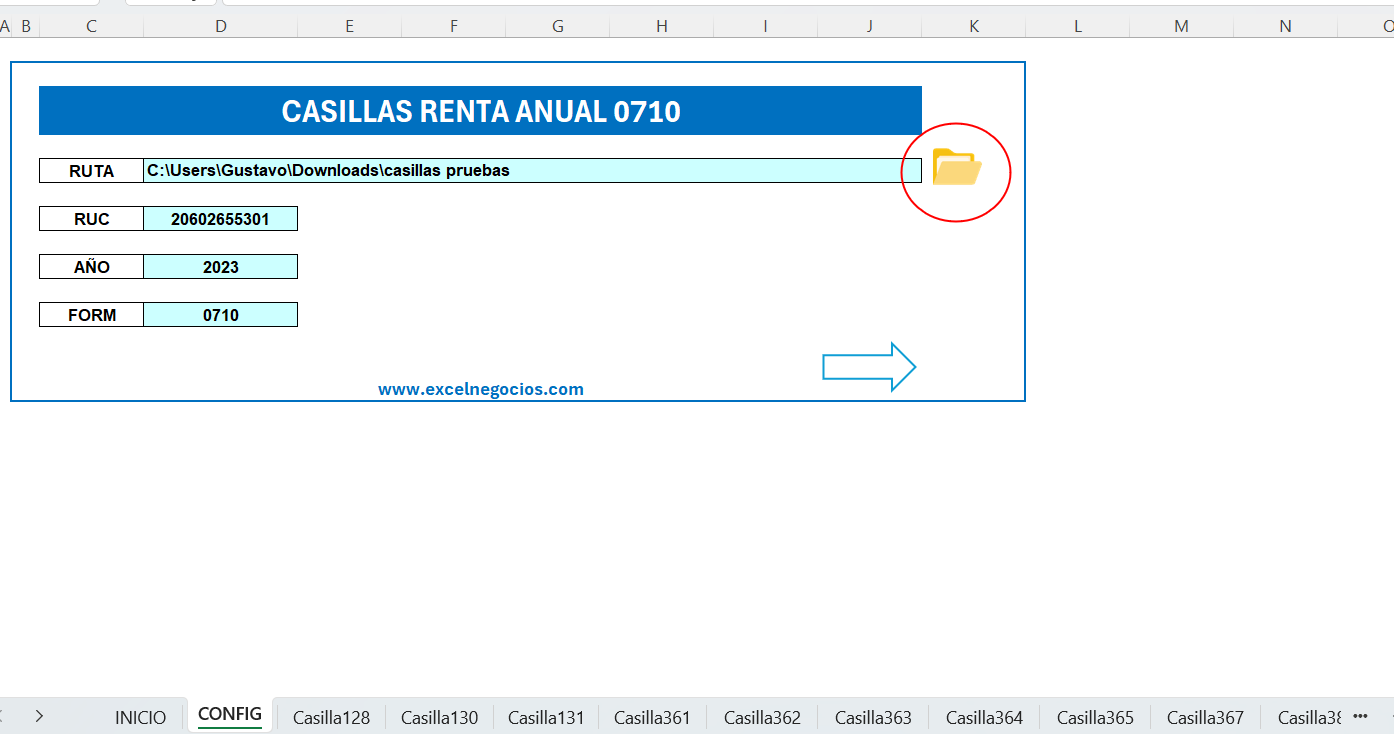
Task: Select column H header
Action: point(662,26)
